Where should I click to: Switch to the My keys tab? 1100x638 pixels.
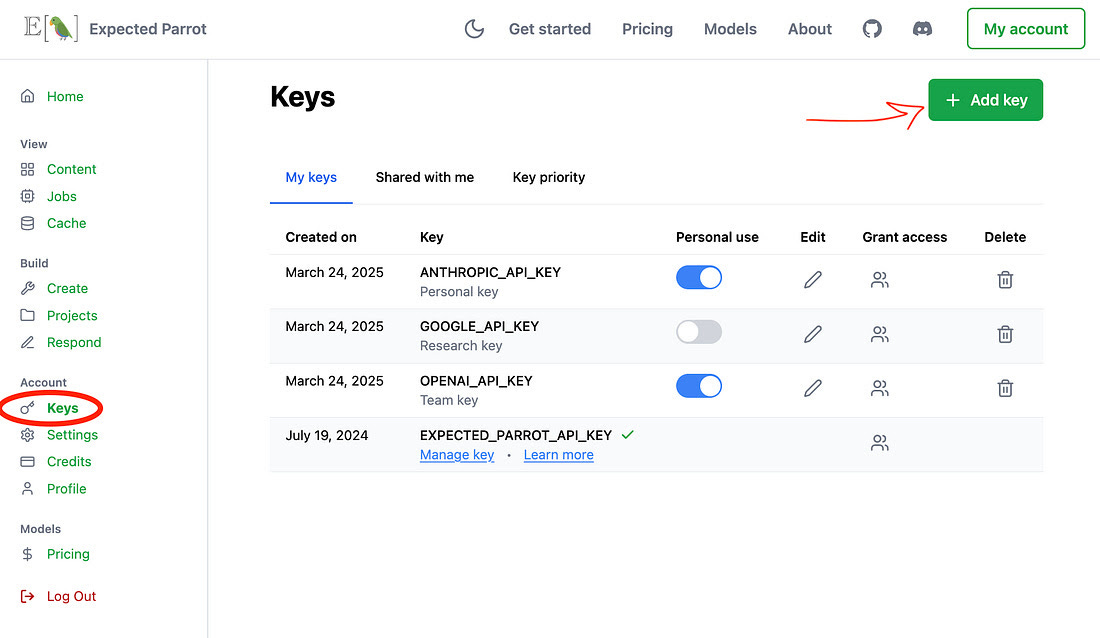[x=311, y=178]
